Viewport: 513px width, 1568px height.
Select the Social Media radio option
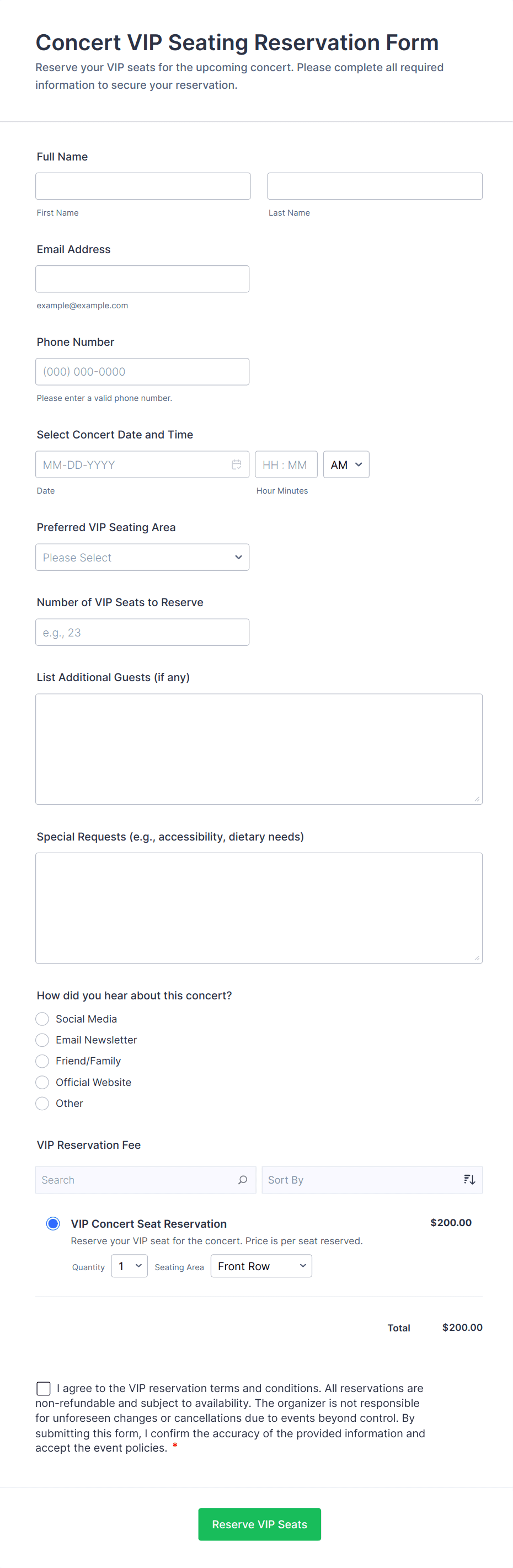pos(42,1019)
